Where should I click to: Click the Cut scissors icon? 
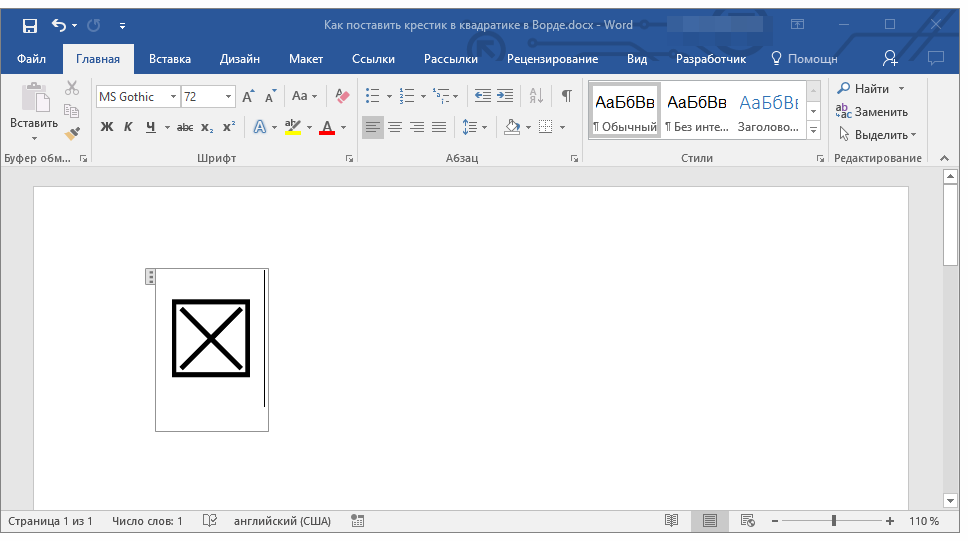(x=72, y=89)
